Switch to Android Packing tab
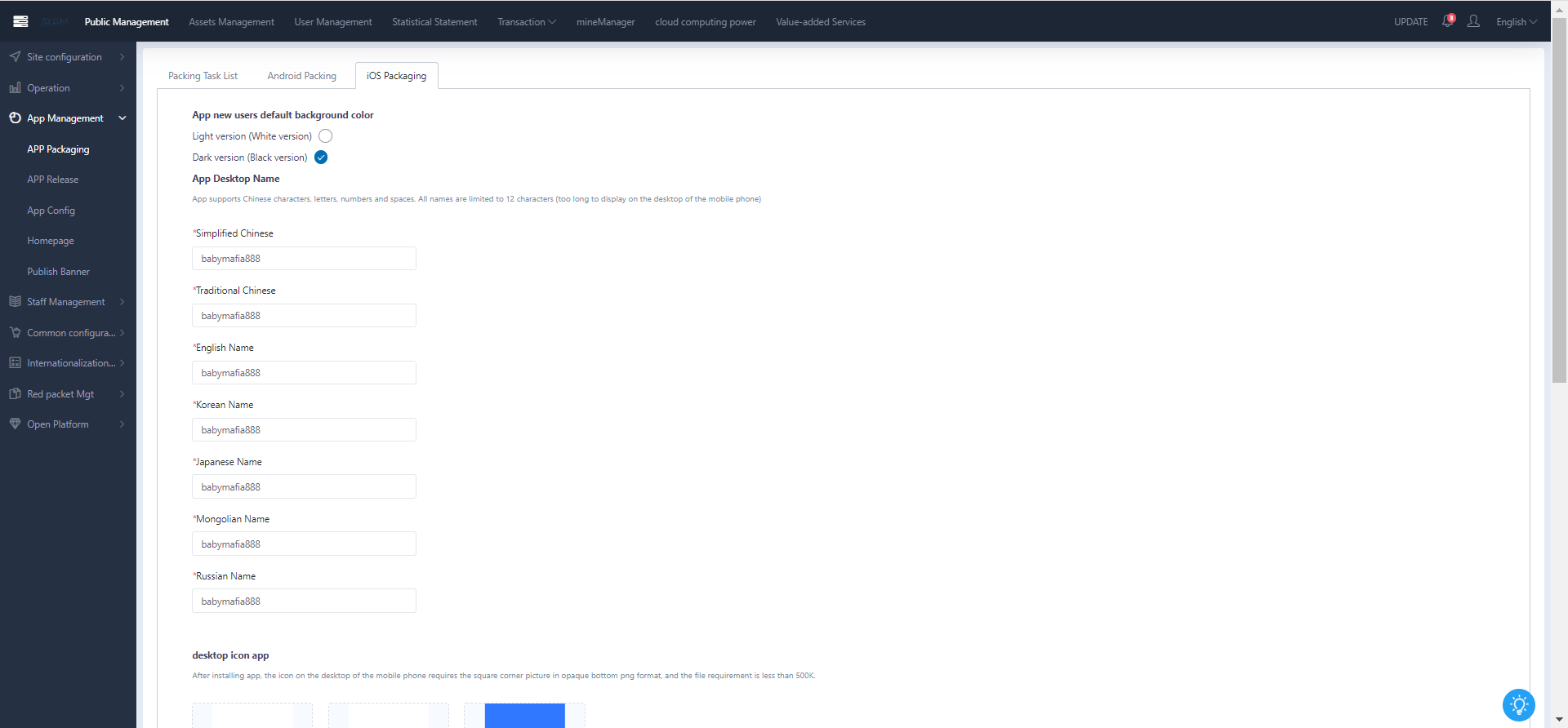This screenshot has height=728, width=1568. tap(301, 76)
